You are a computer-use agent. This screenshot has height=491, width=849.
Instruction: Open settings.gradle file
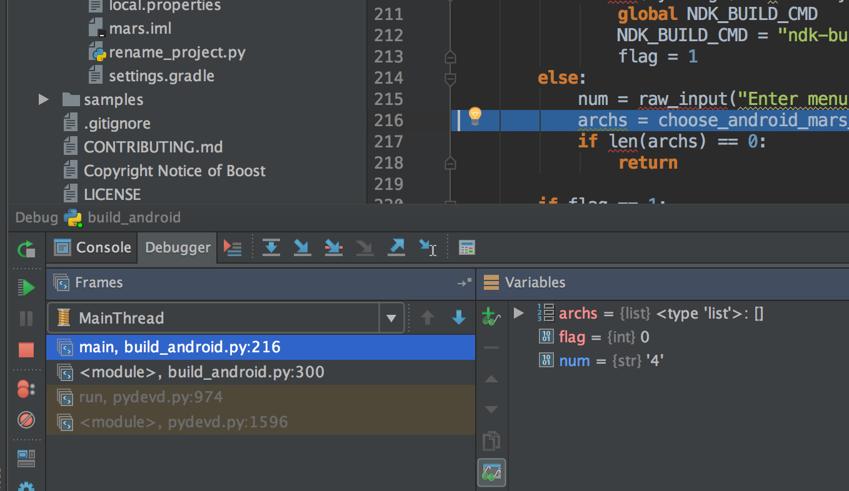click(151, 76)
